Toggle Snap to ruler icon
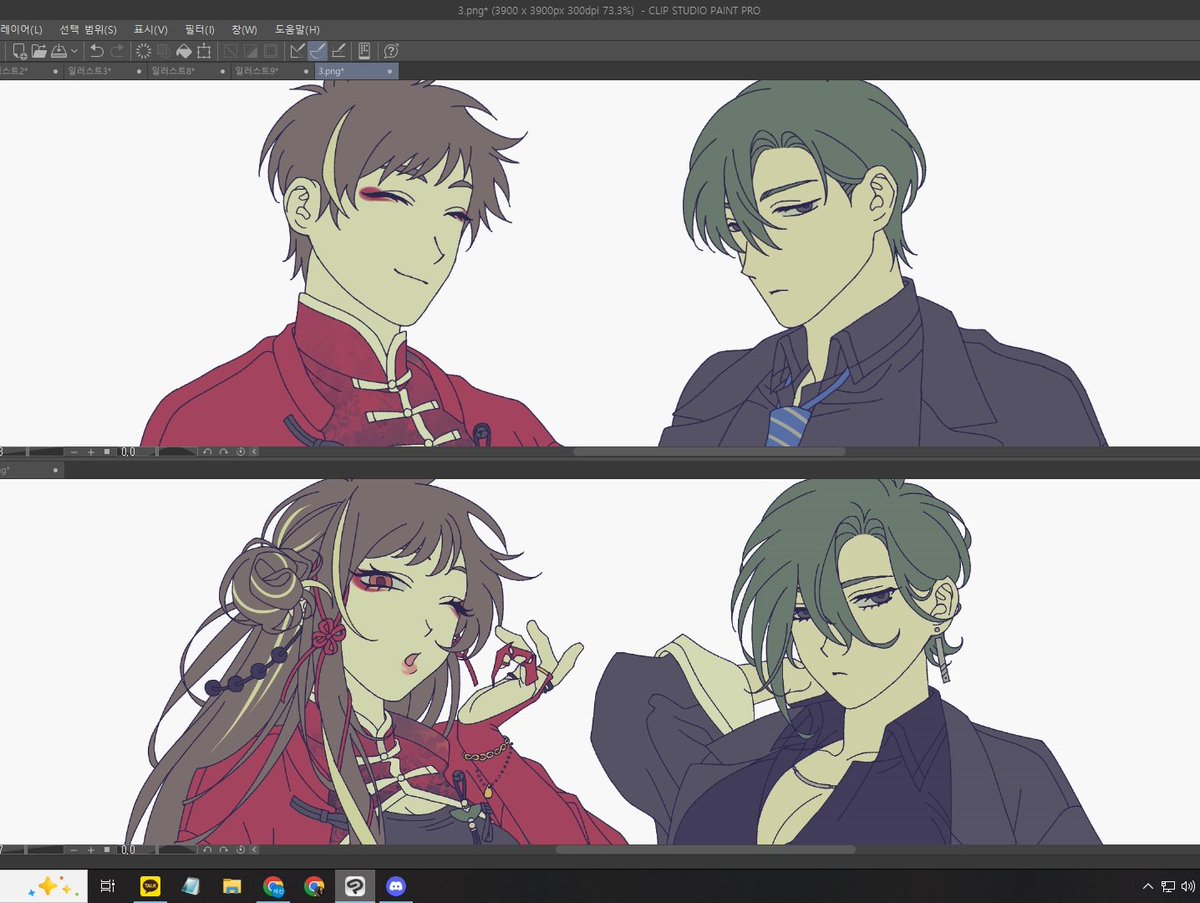Image resolution: width=1200 pixels, height=903 pixels. coord(297,50)
